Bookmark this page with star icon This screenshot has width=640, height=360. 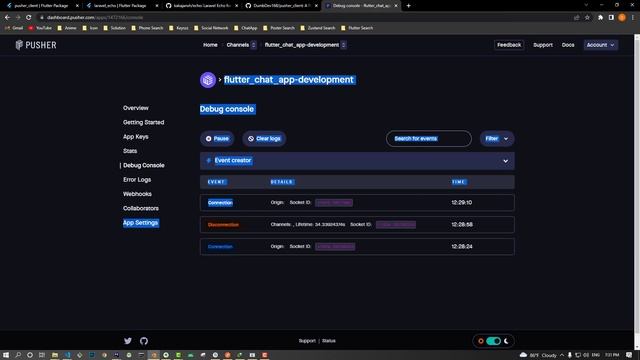click(587, 18)
